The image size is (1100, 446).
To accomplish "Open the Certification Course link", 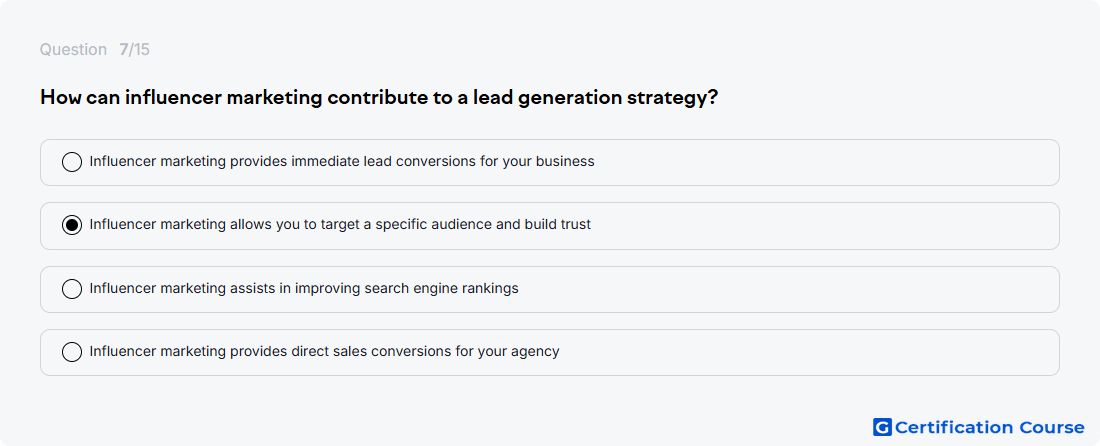I will (979, 427).
